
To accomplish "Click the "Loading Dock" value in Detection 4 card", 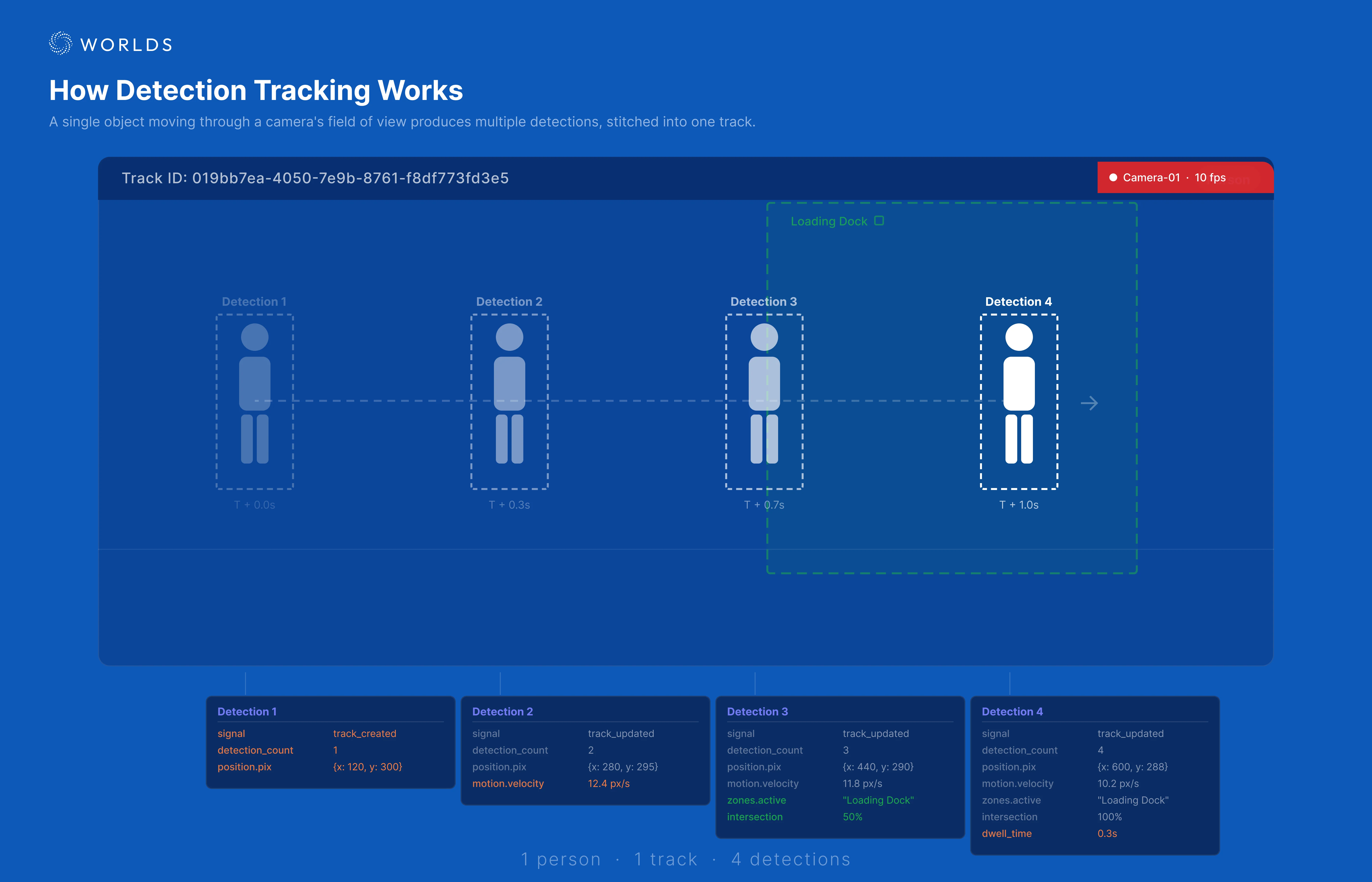I will 1133,800.
